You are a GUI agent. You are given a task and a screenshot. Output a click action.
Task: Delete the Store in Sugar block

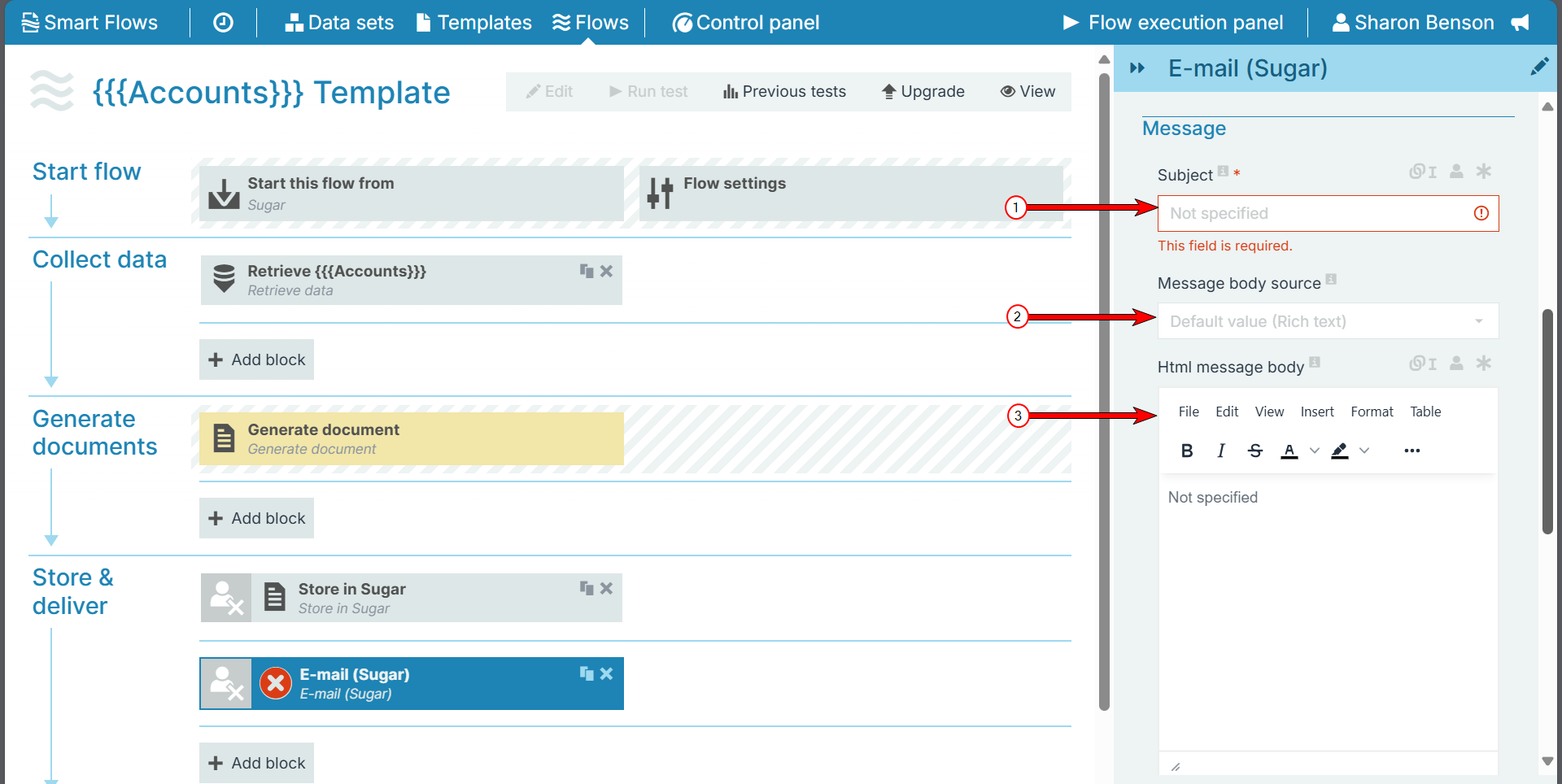pyautogui.click(x=606, y=588)
